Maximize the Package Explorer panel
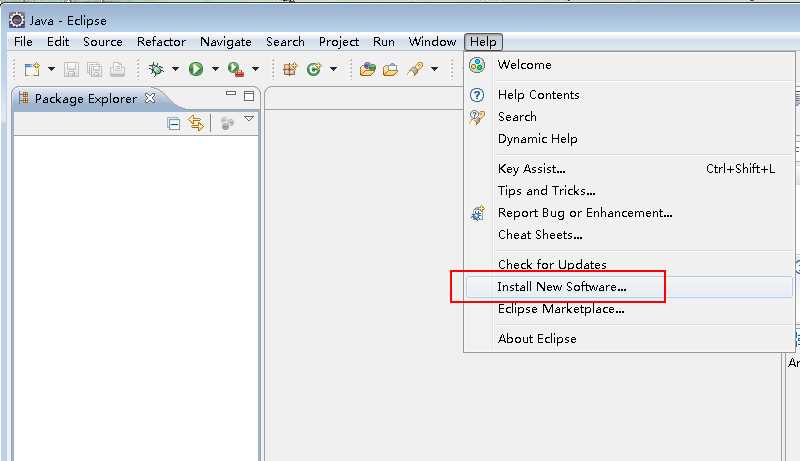800x461 pixels. (249, 95)
